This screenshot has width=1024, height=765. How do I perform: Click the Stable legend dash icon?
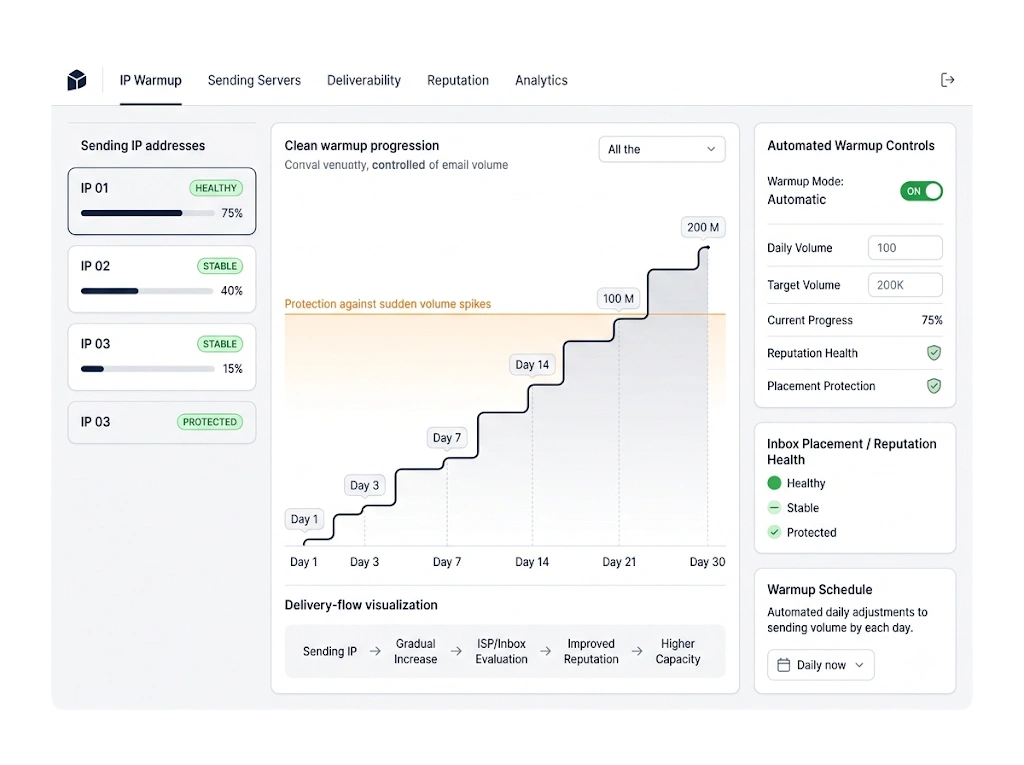click(x=774, y=508)
